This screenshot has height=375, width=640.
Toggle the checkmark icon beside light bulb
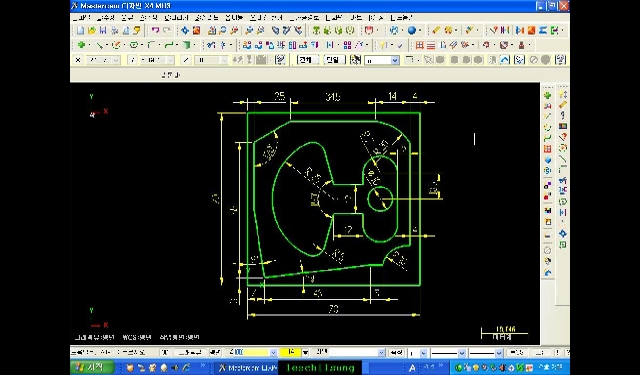point(400,45)
